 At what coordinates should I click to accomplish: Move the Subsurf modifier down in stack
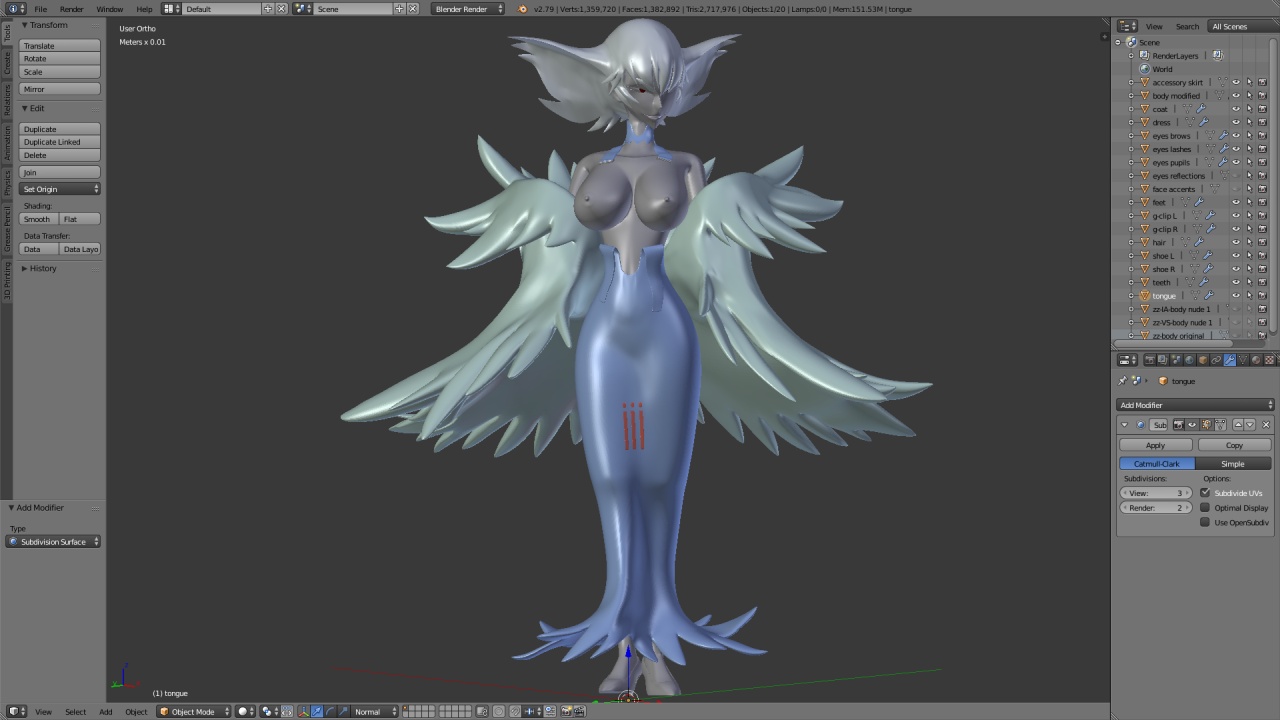[x=1250, y=425]
